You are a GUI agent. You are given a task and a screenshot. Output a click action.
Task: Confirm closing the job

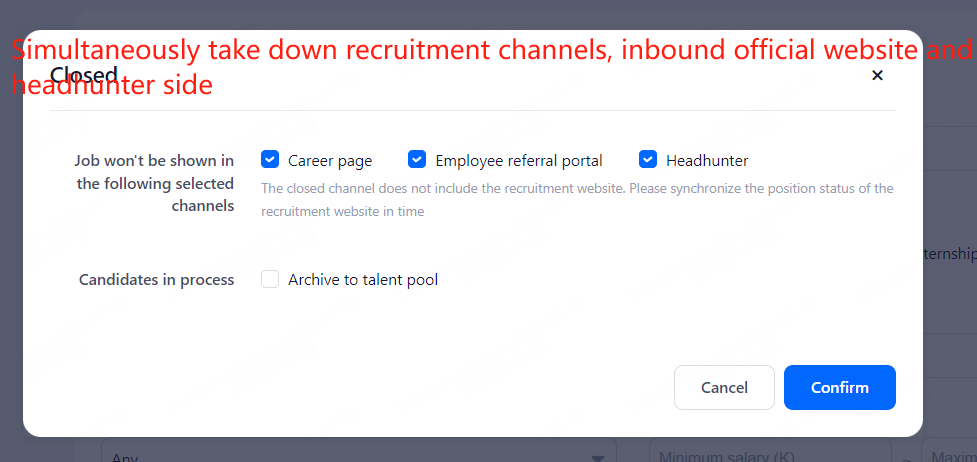[839, 387]
